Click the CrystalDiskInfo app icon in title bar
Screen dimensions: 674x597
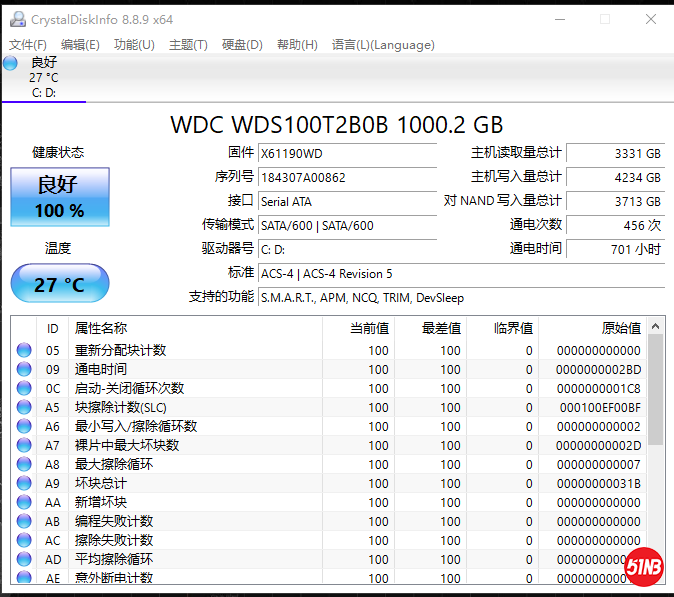[x=16, y=19]
